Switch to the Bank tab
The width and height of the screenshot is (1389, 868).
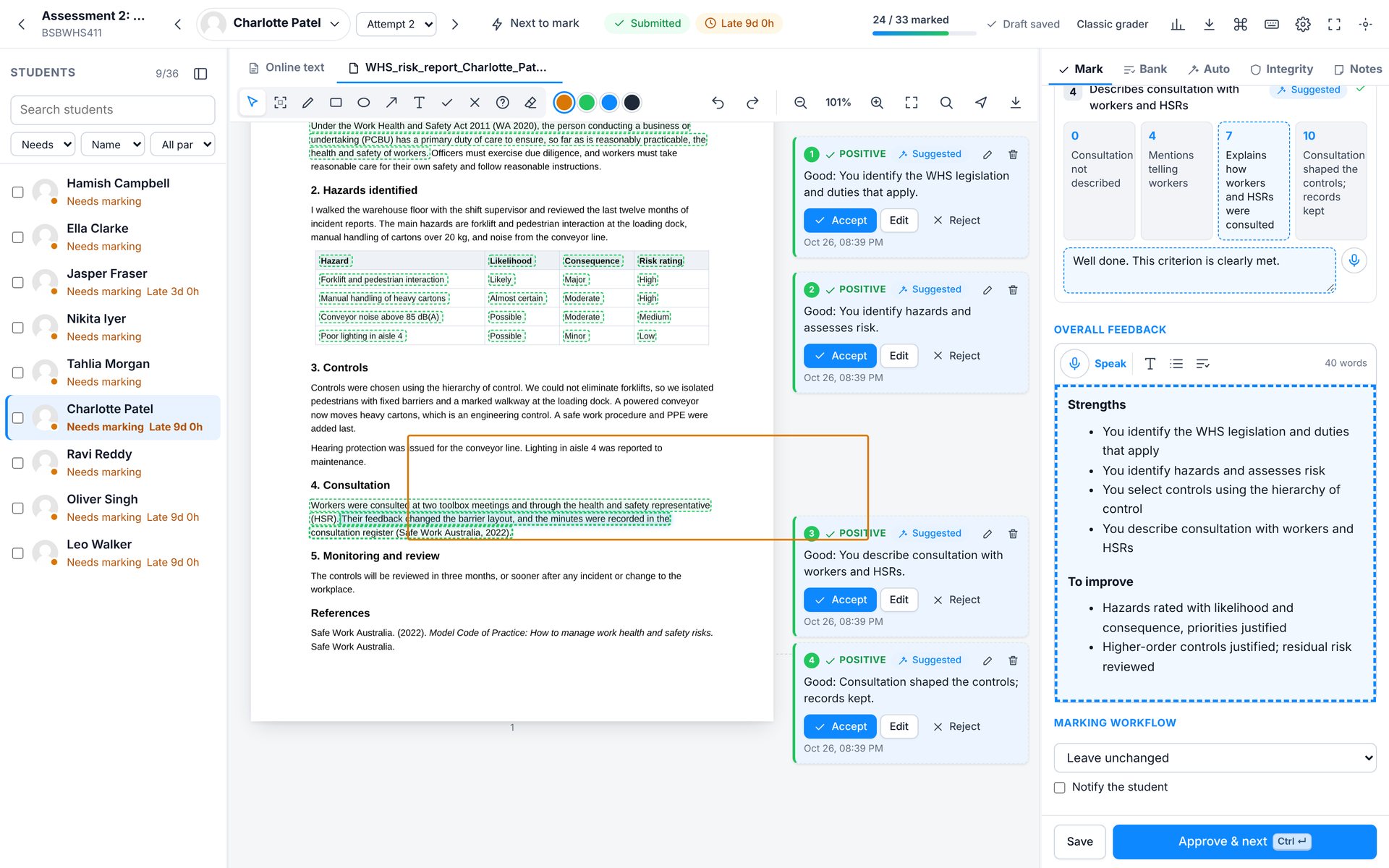(x=1145, y=69)
